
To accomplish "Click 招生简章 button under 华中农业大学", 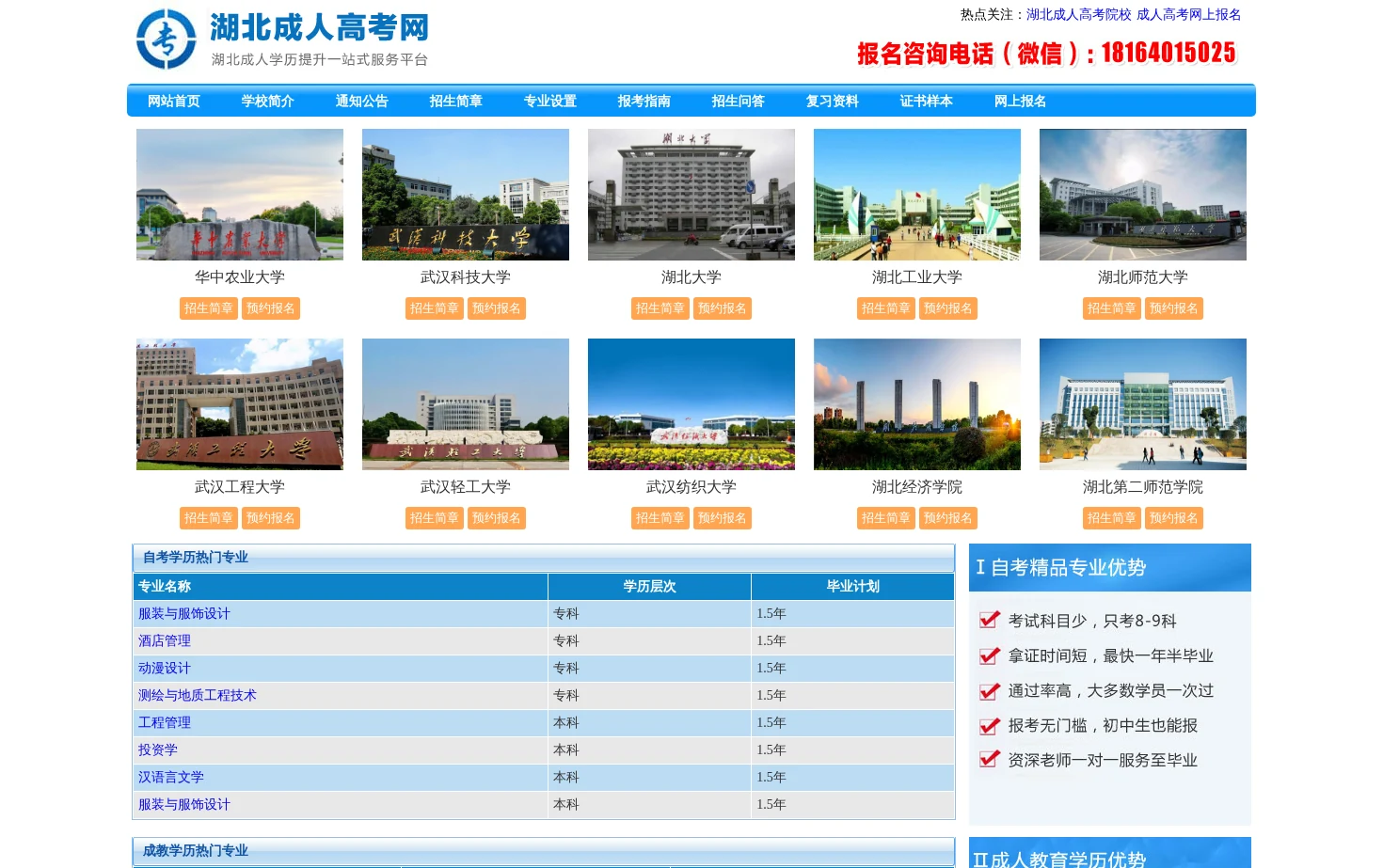I will 209,308.
